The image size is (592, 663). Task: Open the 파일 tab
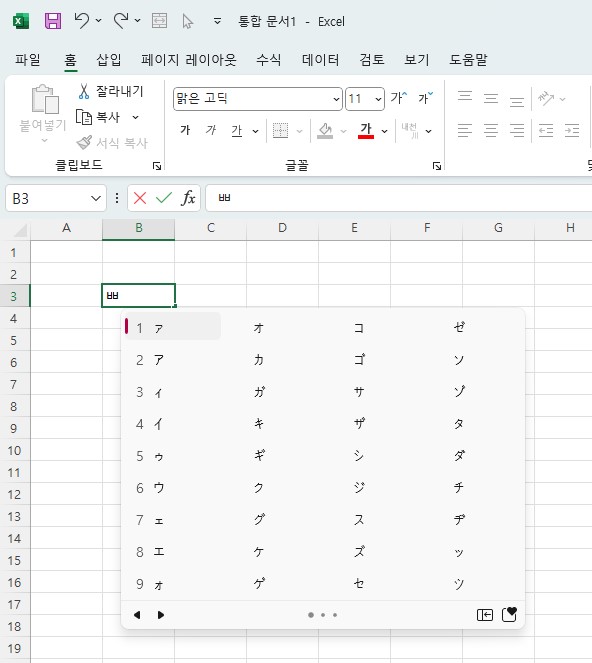[x=28, y=60]
